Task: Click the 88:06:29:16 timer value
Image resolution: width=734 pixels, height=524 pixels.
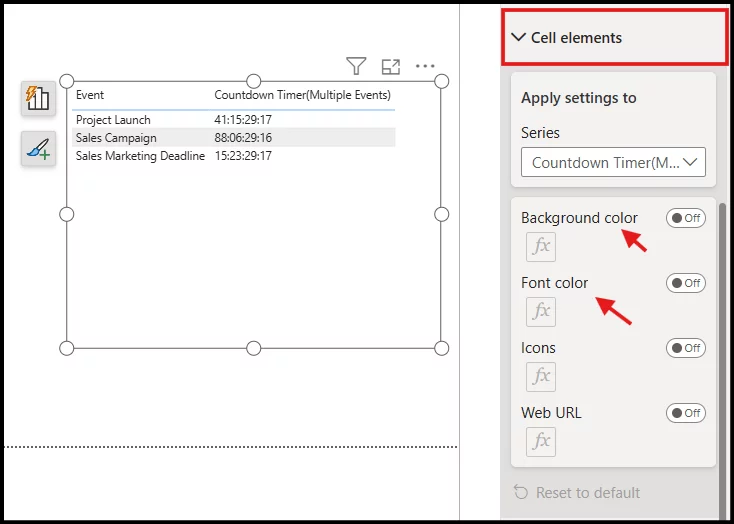Action: 243,138
